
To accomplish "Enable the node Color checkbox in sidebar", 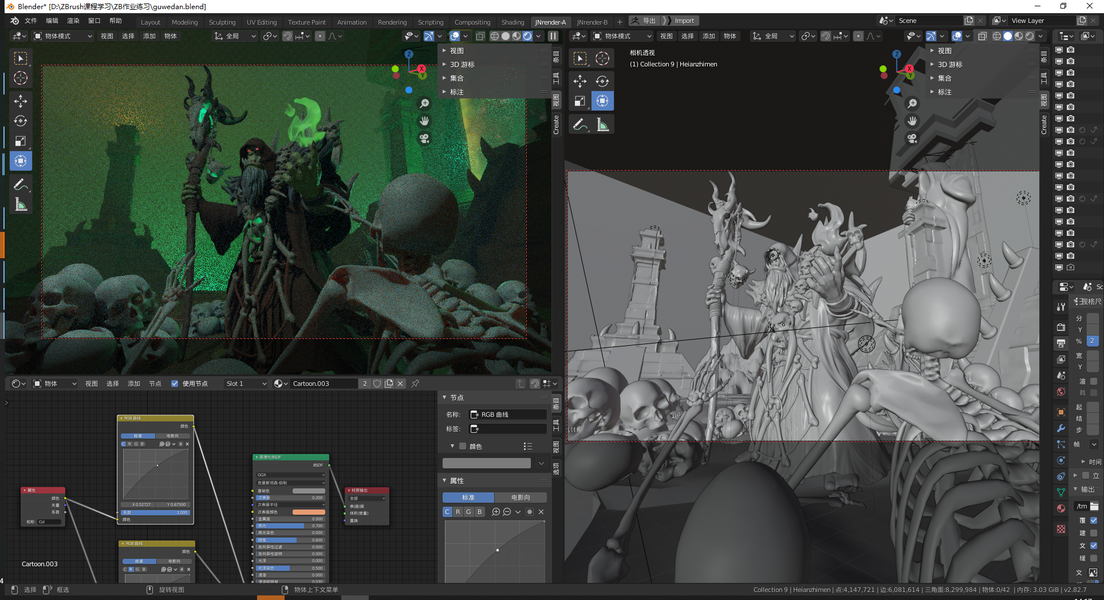I will (463, 446).
